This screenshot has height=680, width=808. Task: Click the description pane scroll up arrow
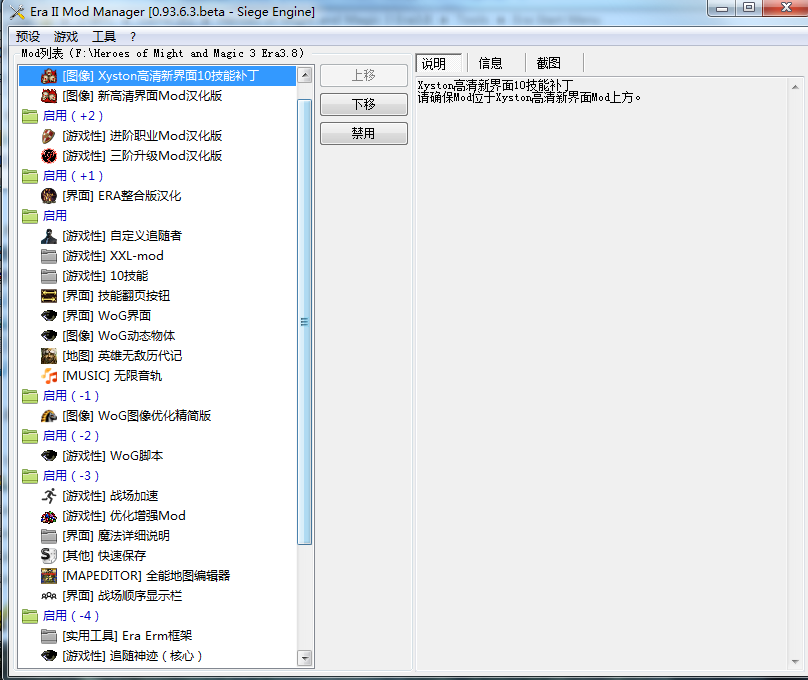pos(795,87)
